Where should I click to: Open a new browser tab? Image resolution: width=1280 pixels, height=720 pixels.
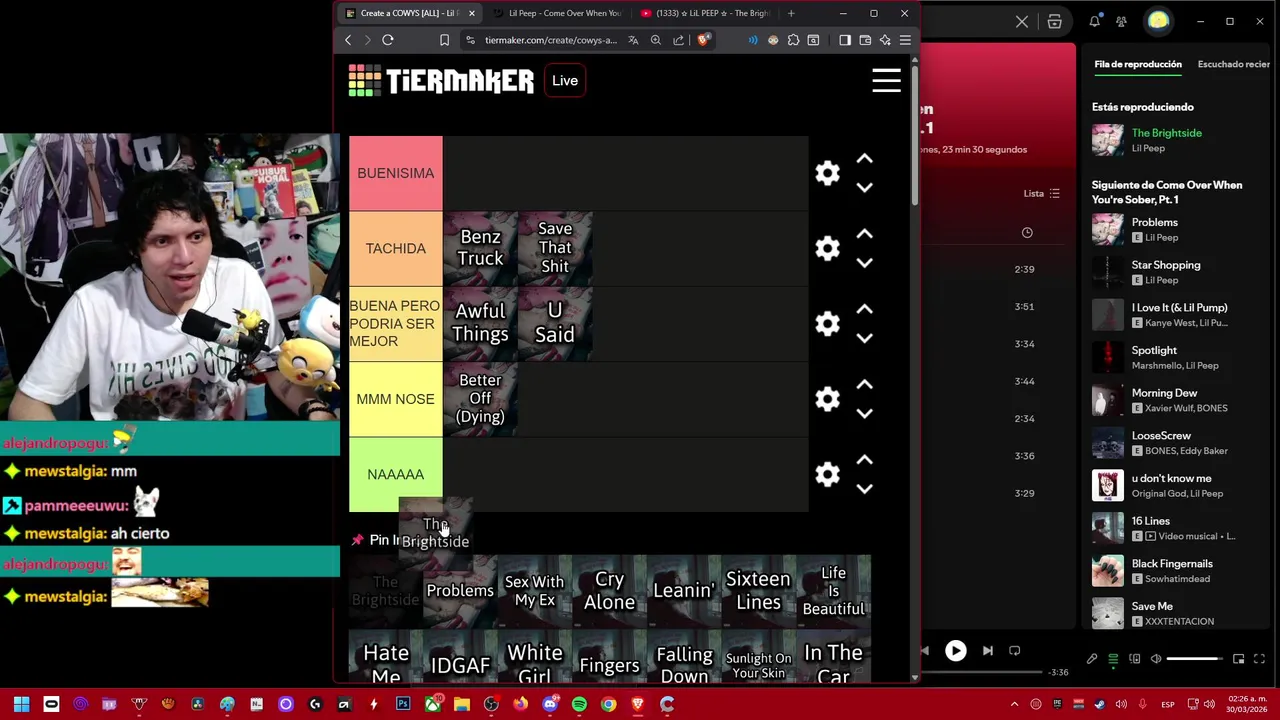(791, 13)
